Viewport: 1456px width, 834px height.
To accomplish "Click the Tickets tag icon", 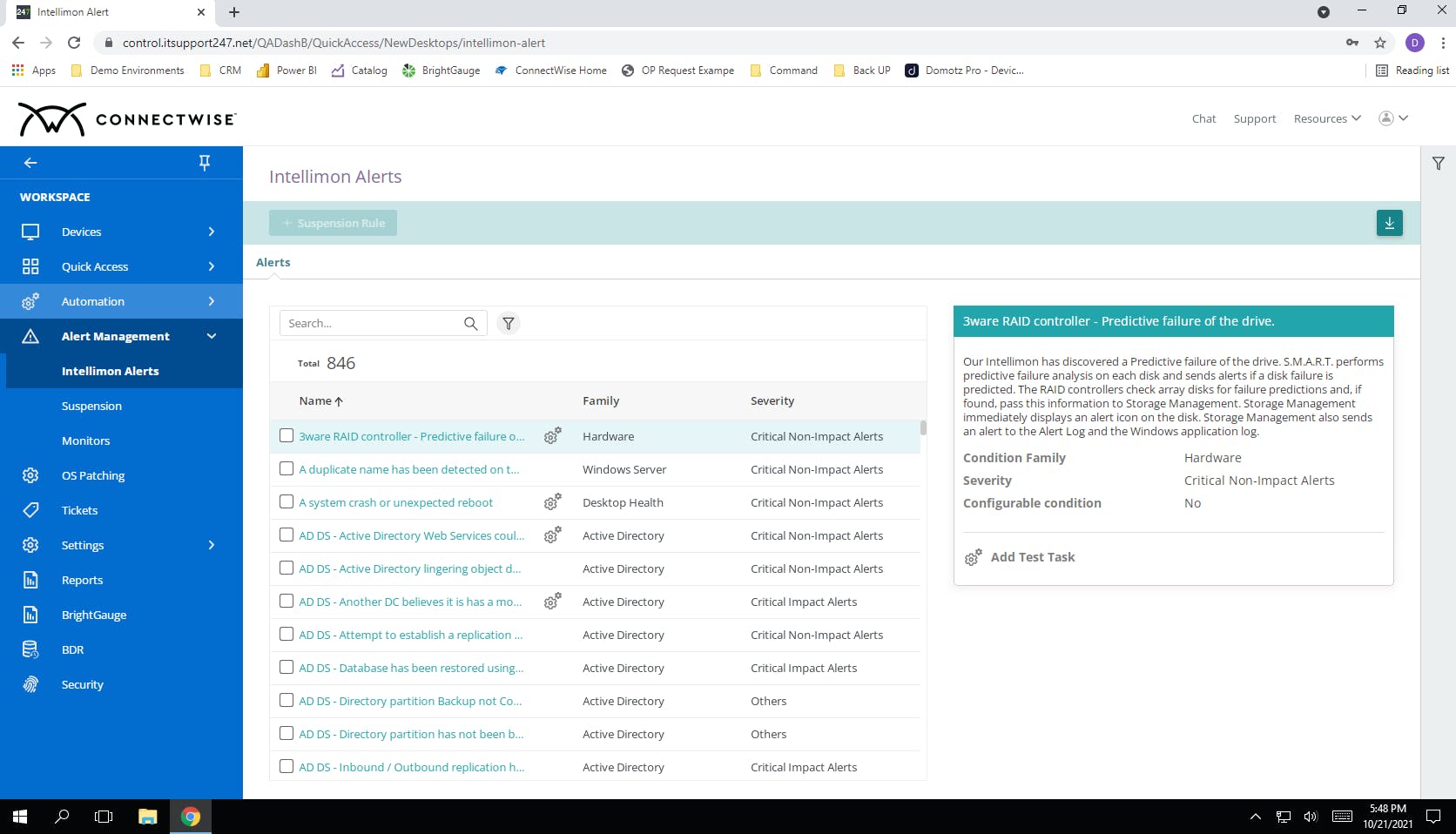I will click(x=30, y=510).
